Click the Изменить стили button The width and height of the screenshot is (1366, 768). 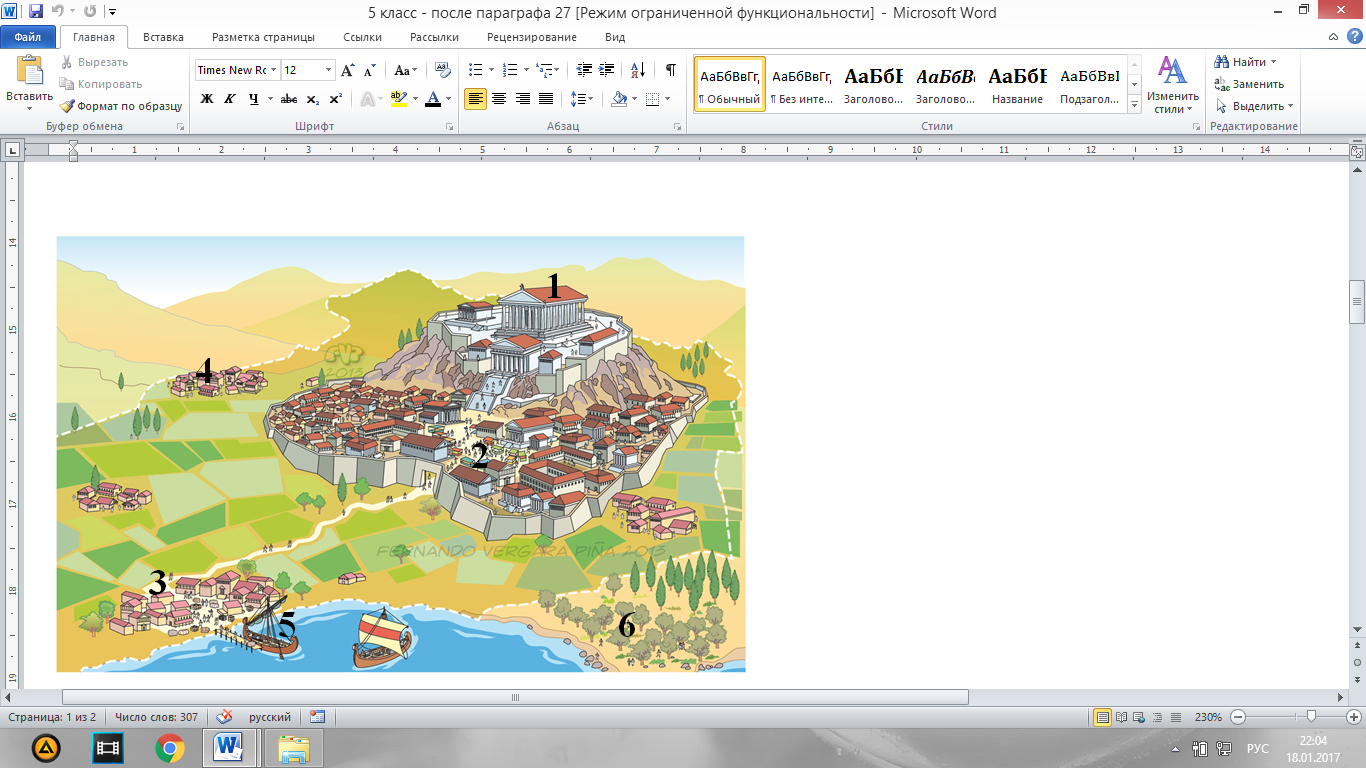(1172, 85)
